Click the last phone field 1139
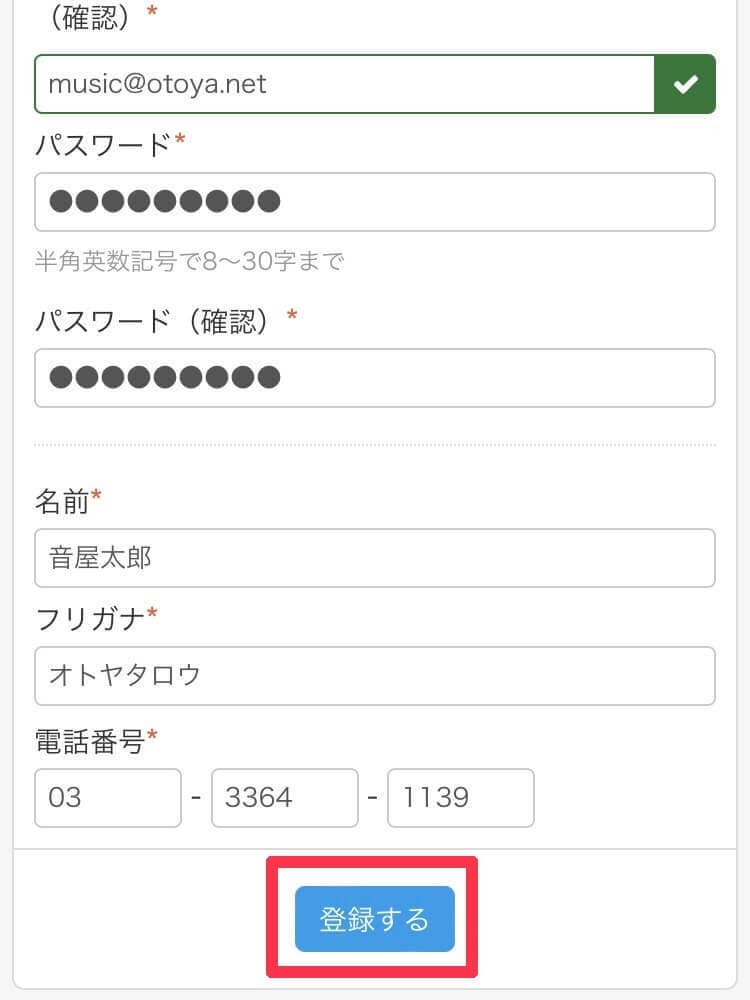750x1000 pixels. (460, 798)
